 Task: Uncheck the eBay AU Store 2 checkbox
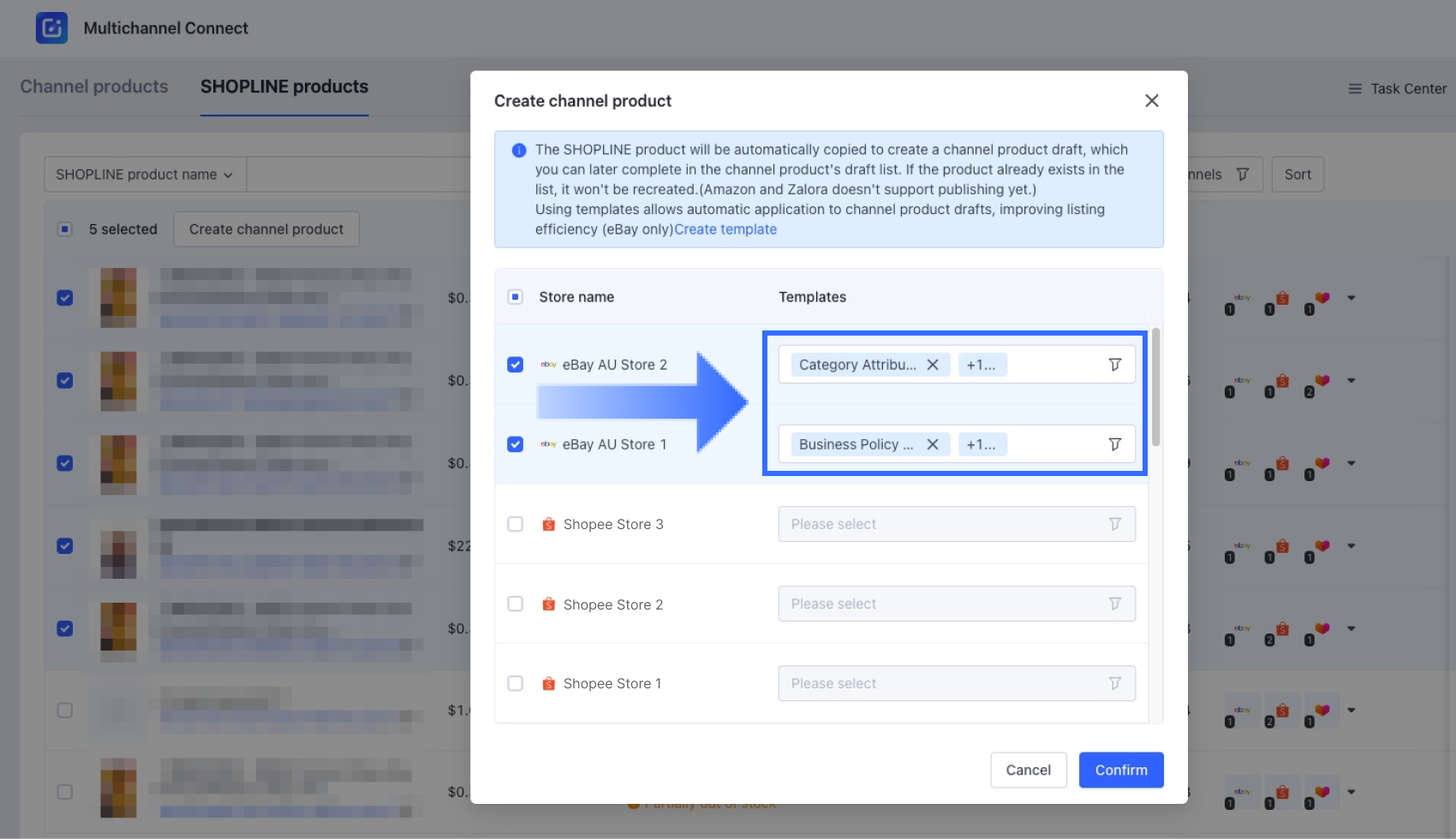[x=515, y=365]
